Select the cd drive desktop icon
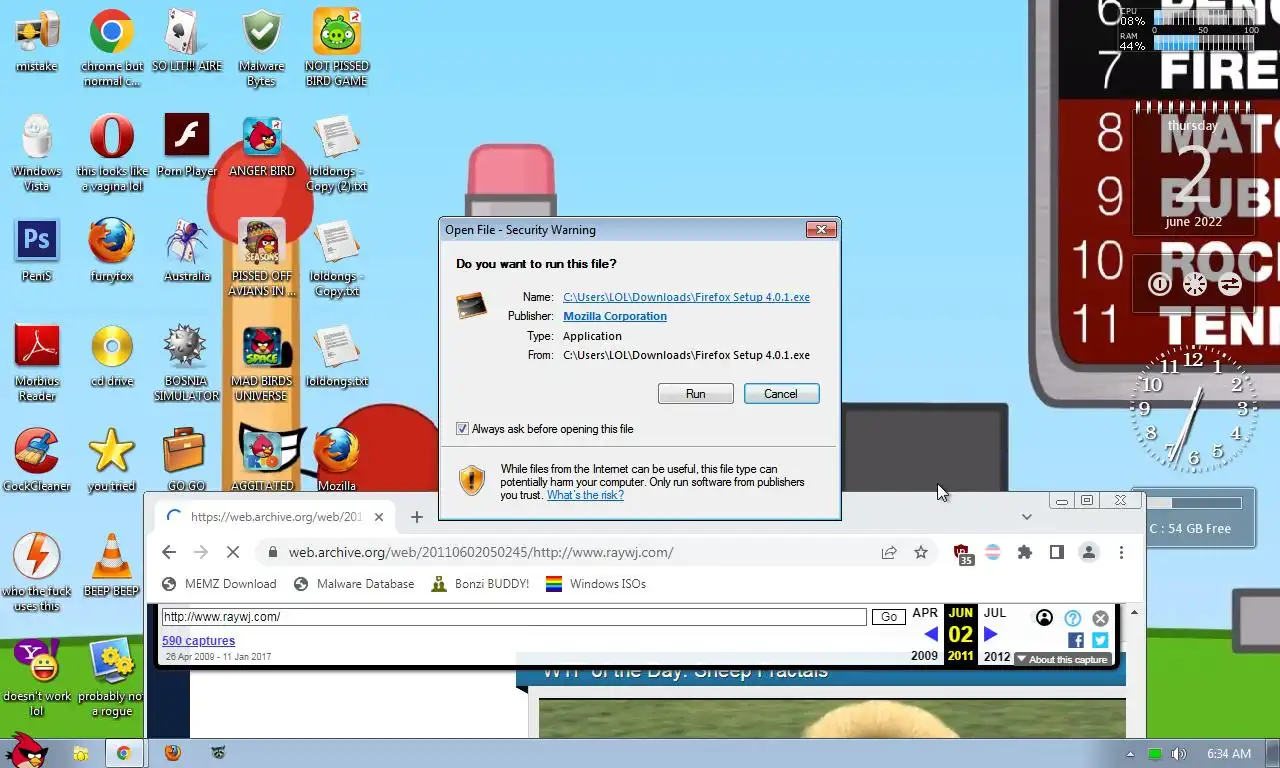1280x768 pixels. pos(112,356)
